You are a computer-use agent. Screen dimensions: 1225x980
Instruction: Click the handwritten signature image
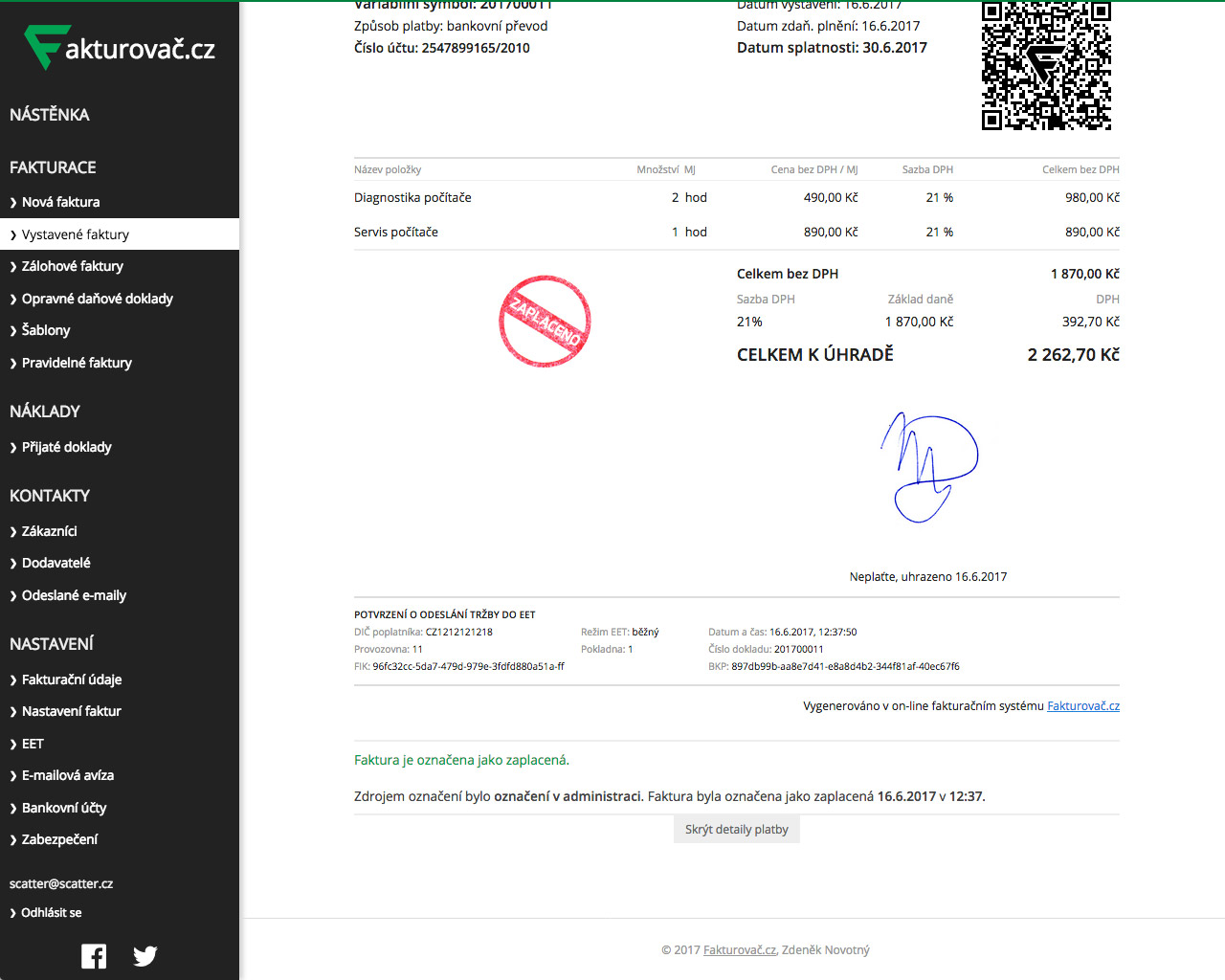point(926,467)
